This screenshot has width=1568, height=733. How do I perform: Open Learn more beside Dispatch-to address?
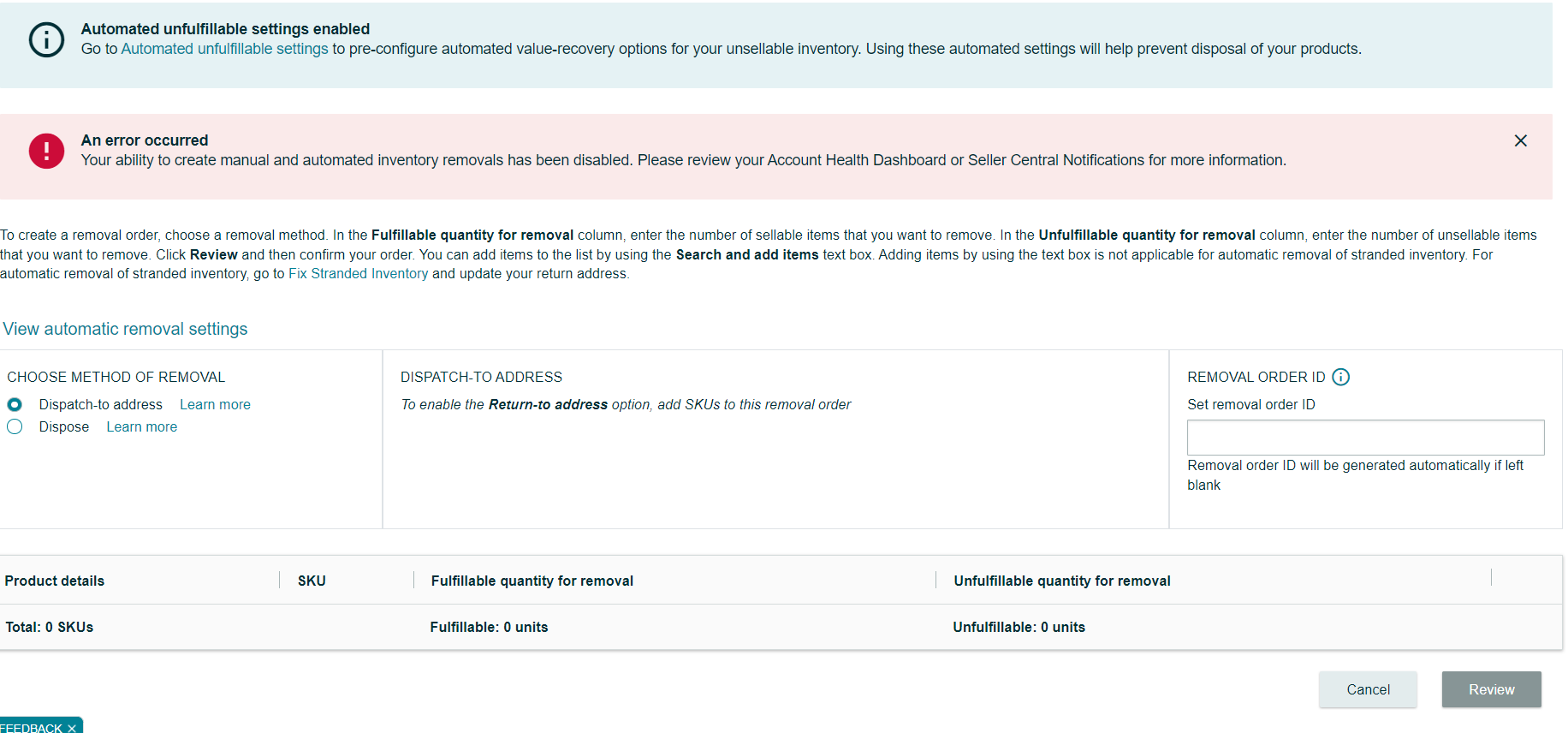pos(215,404)
